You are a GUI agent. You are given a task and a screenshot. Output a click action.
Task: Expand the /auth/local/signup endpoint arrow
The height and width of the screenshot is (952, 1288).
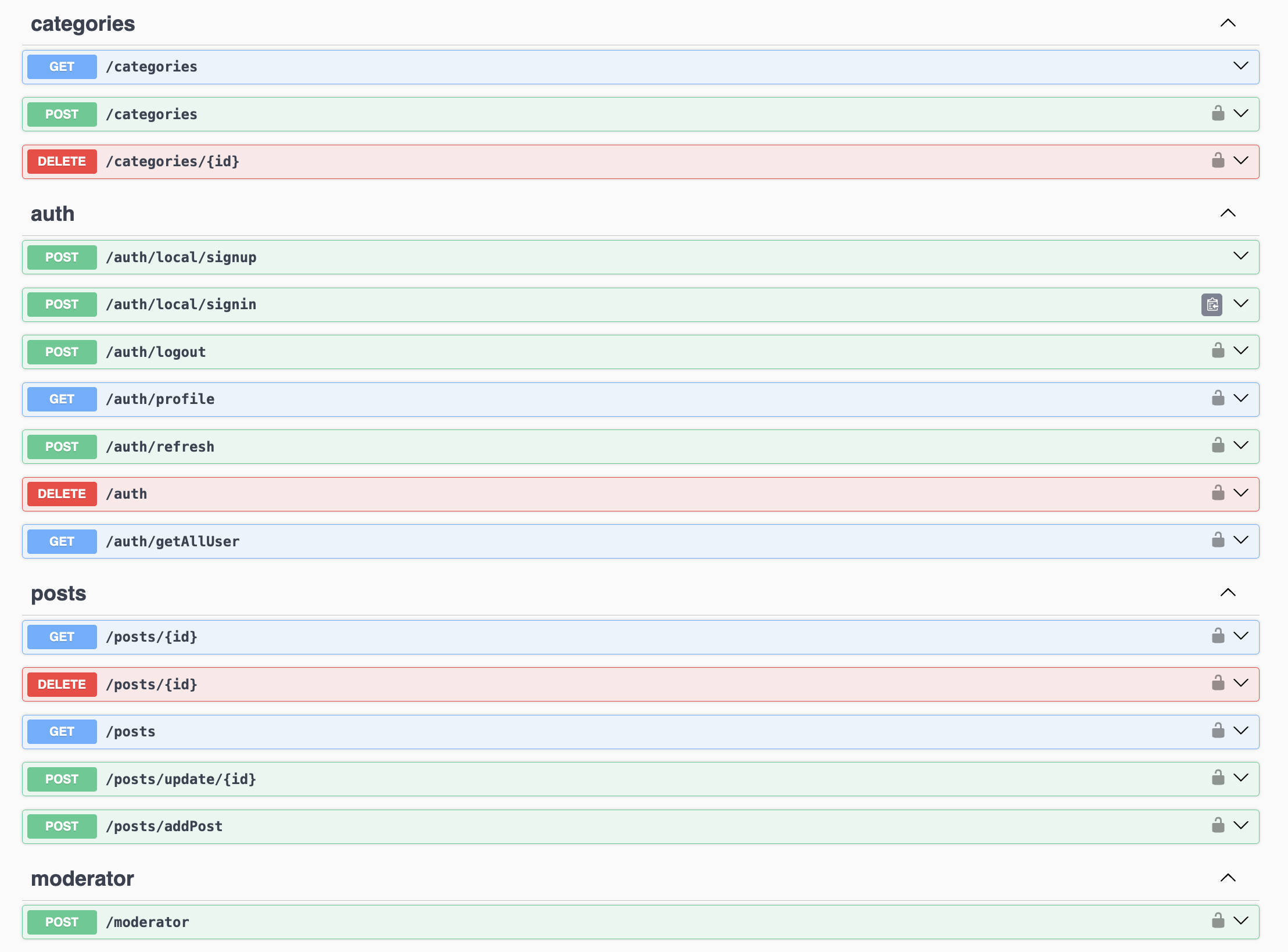pyautogui.click(x=1240, y=256)
